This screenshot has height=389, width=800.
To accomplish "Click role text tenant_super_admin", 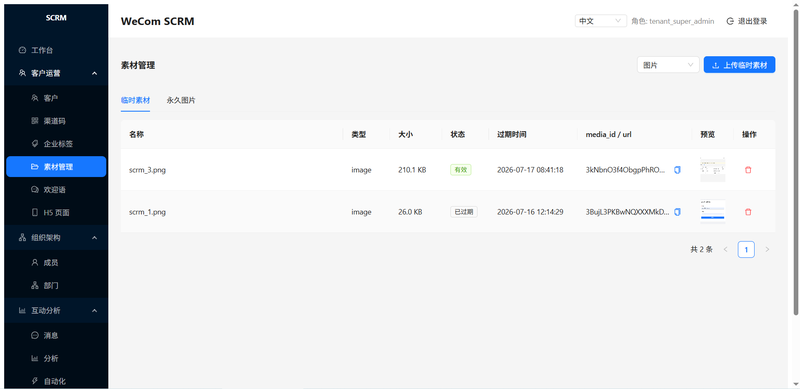I will [x=682, y=21].
